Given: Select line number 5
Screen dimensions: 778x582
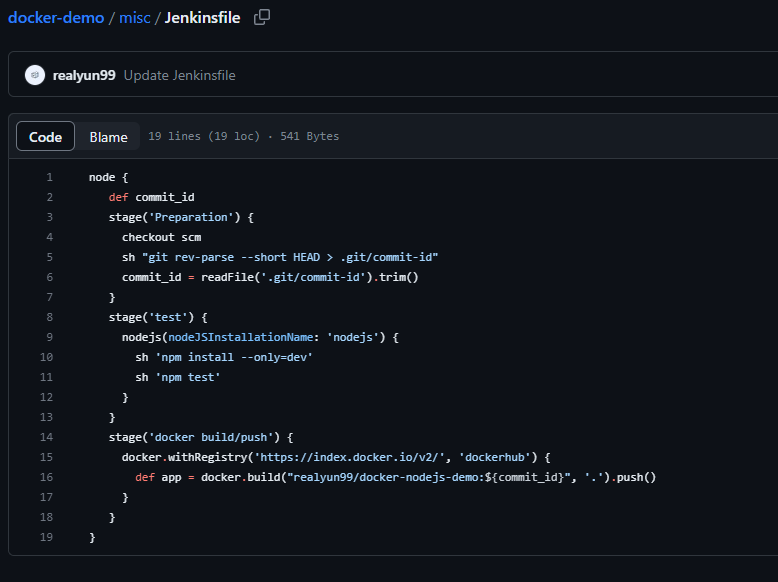Looking at the screenshot, I should (x=49, y=257).
